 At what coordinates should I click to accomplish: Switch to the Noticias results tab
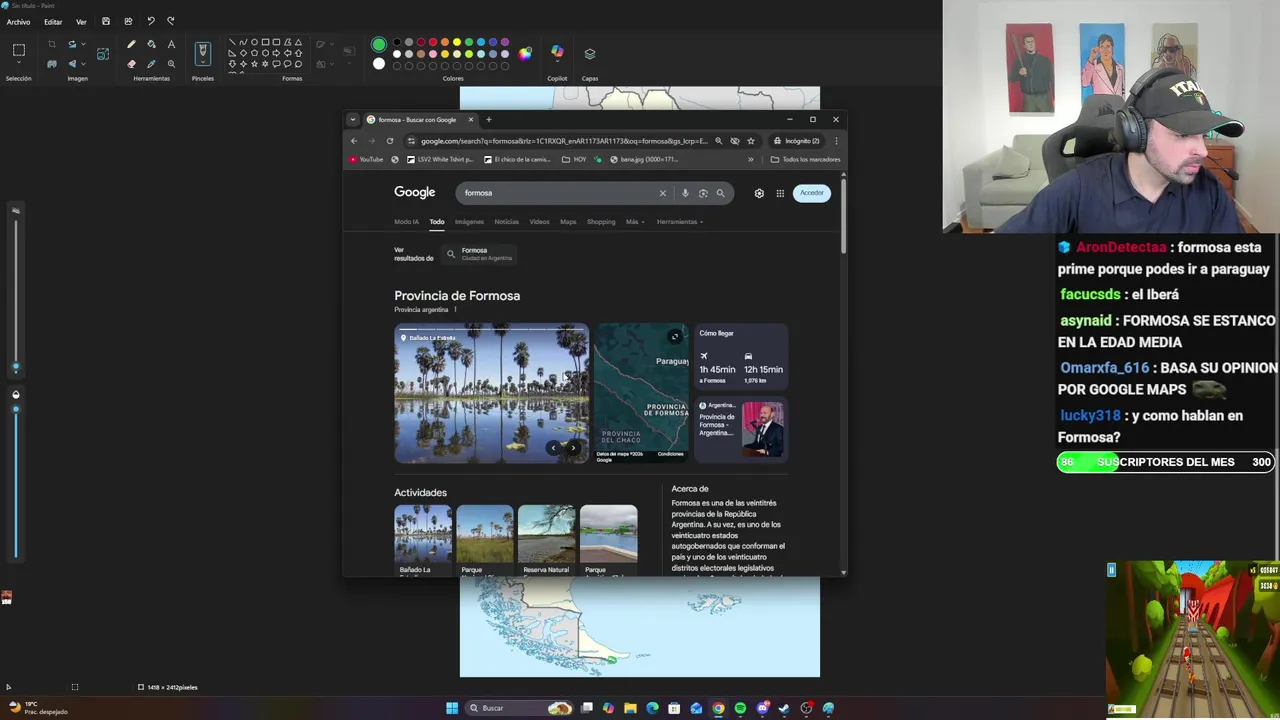point(506,222)
